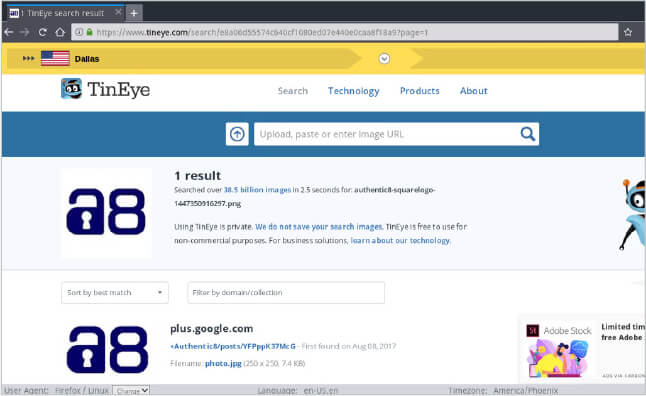
Task: Click the URL address bar
Action: [344, 32]
